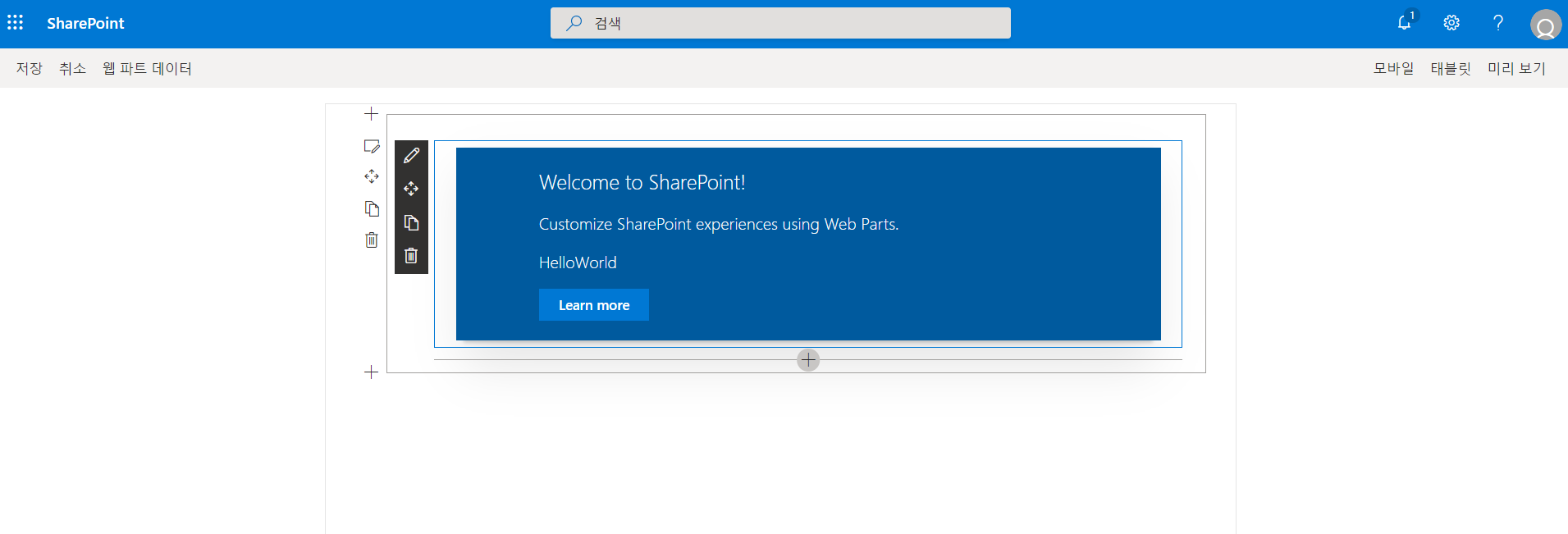
Task: Click the magnifier icon in search box
Action: click(x=574, y=23)
